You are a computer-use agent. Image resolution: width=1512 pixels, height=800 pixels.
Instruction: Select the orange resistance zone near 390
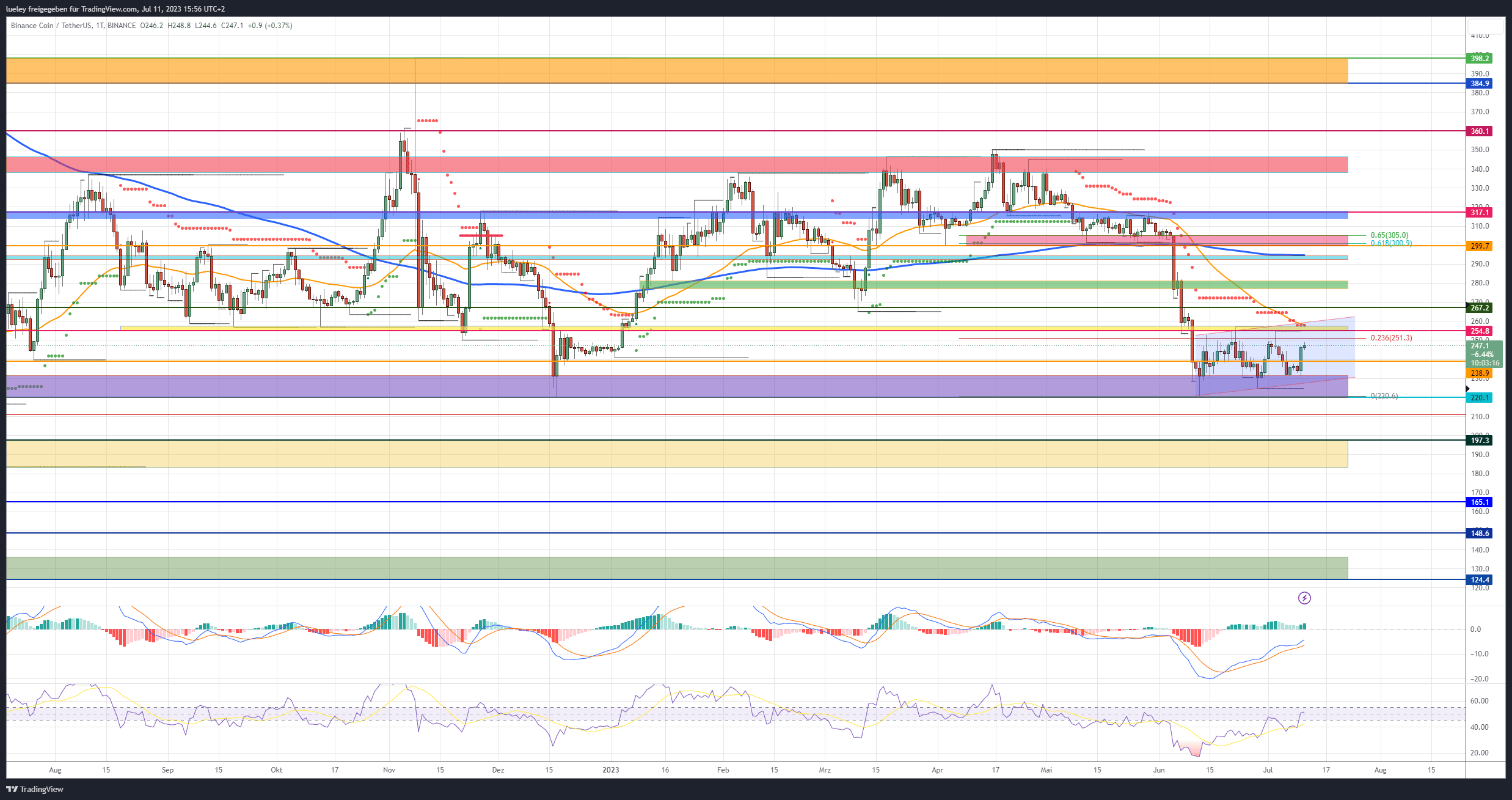tap(677, 71)
